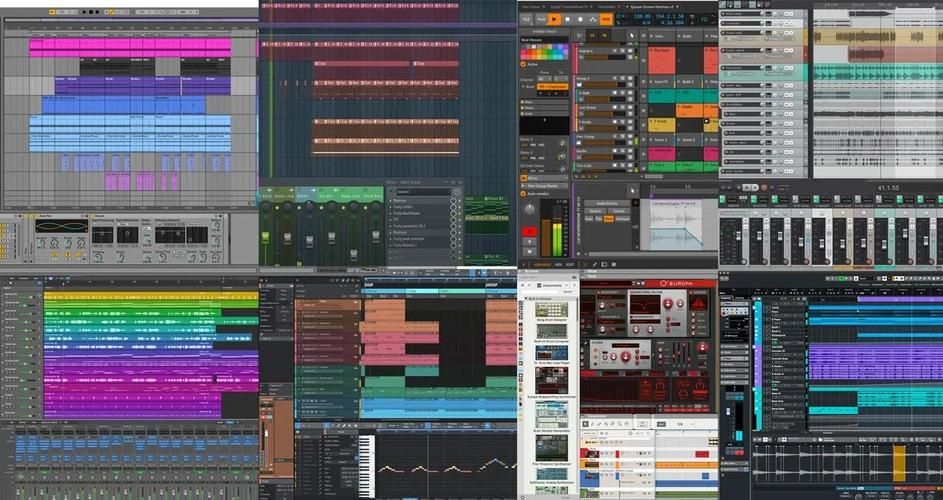This screenshot has width=943, height=500.
Task: Switch to the Quasar Drone Machine project tab
Action: pyautogui.click(x=648, y=5)
